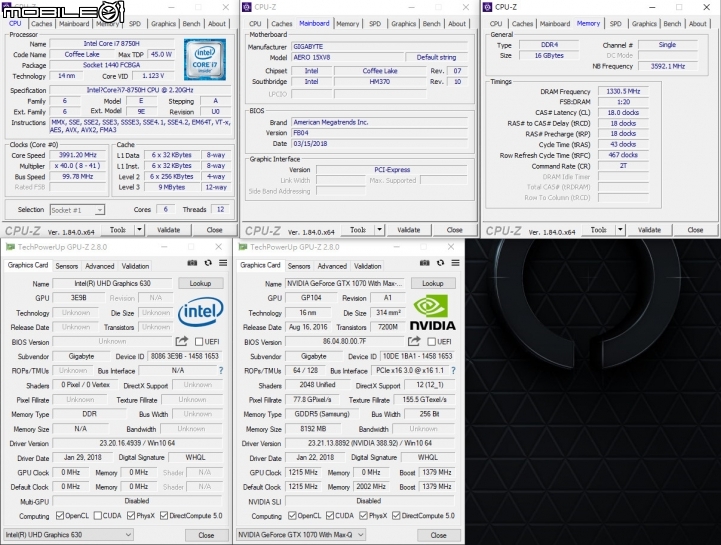
Task: Click the refresh icon in NVIDIA GPU-Z
Action: pyautogui.click(x=441, y=263)
